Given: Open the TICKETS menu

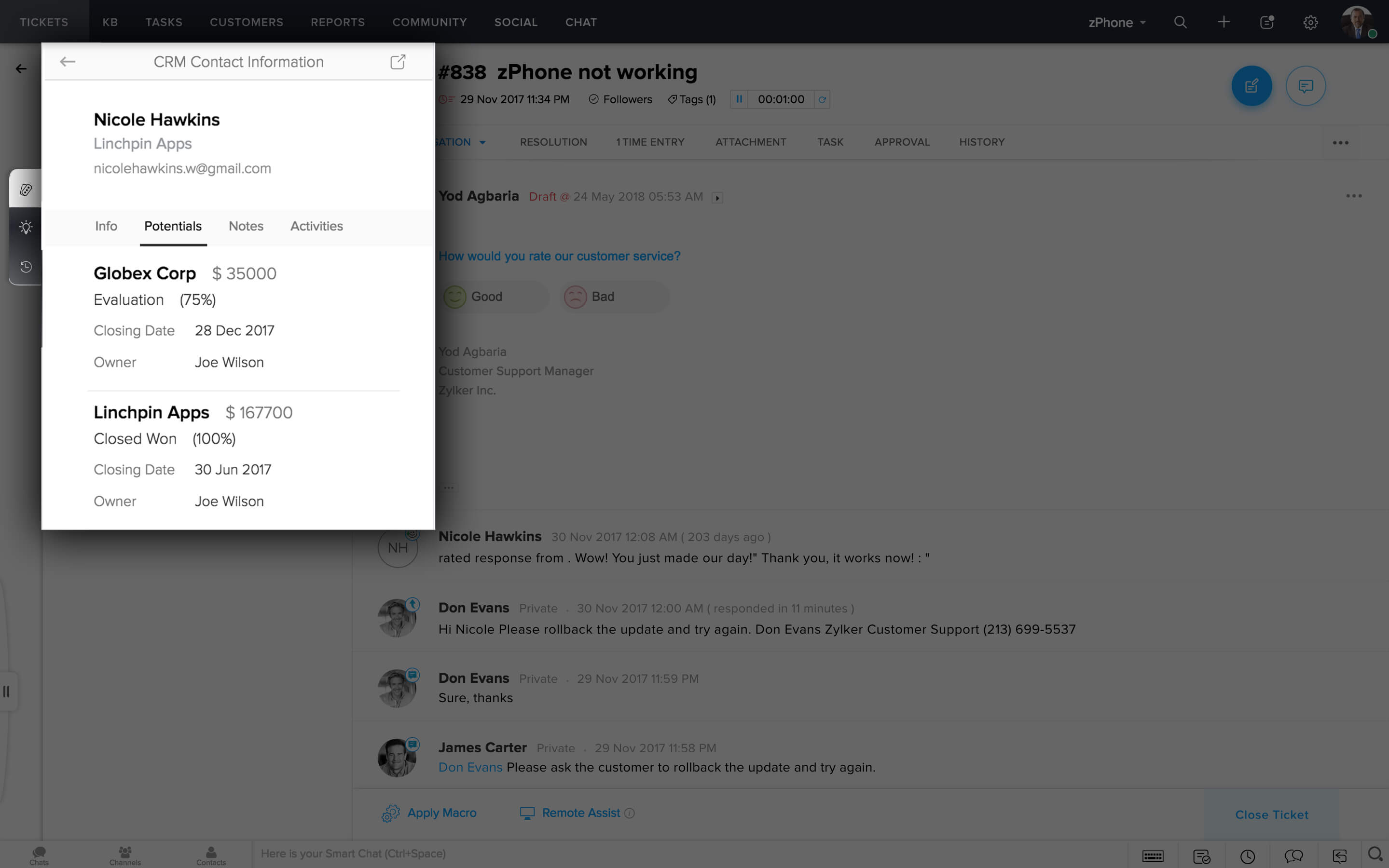Looking at the screenshot, I should pyautogui.click(x=44, y=22).
